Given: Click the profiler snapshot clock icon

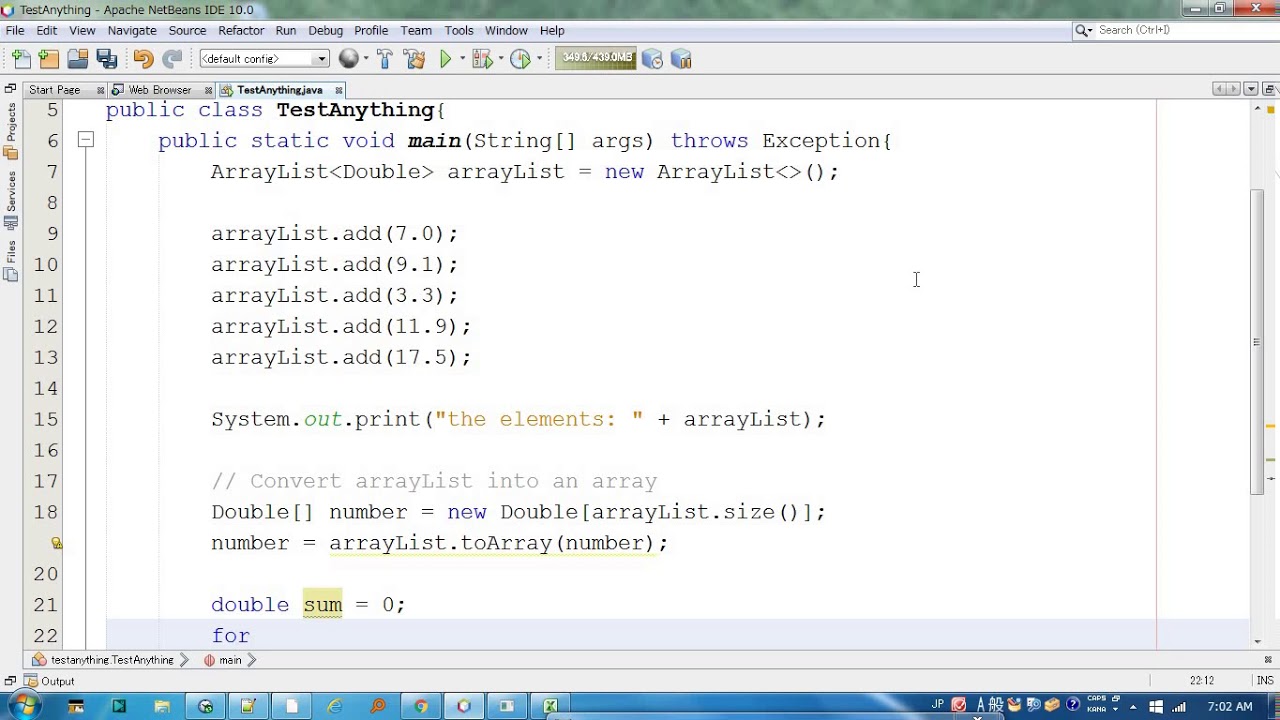Looking at the screenshot, I should [652, 59].
